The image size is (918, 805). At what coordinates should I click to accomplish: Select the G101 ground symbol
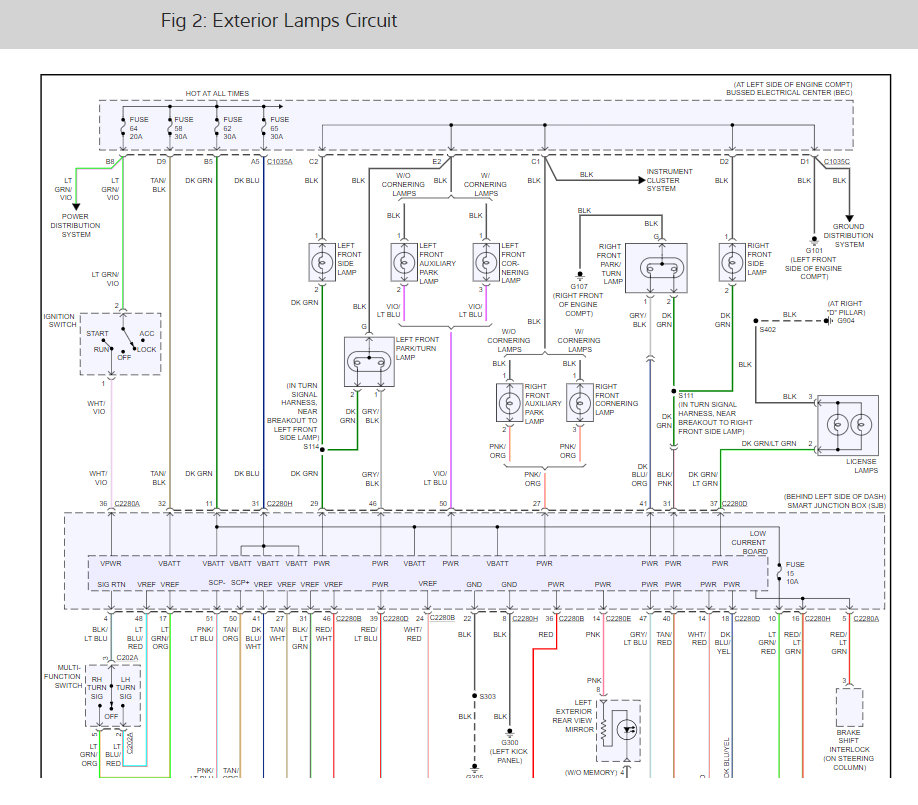[814, 241]
